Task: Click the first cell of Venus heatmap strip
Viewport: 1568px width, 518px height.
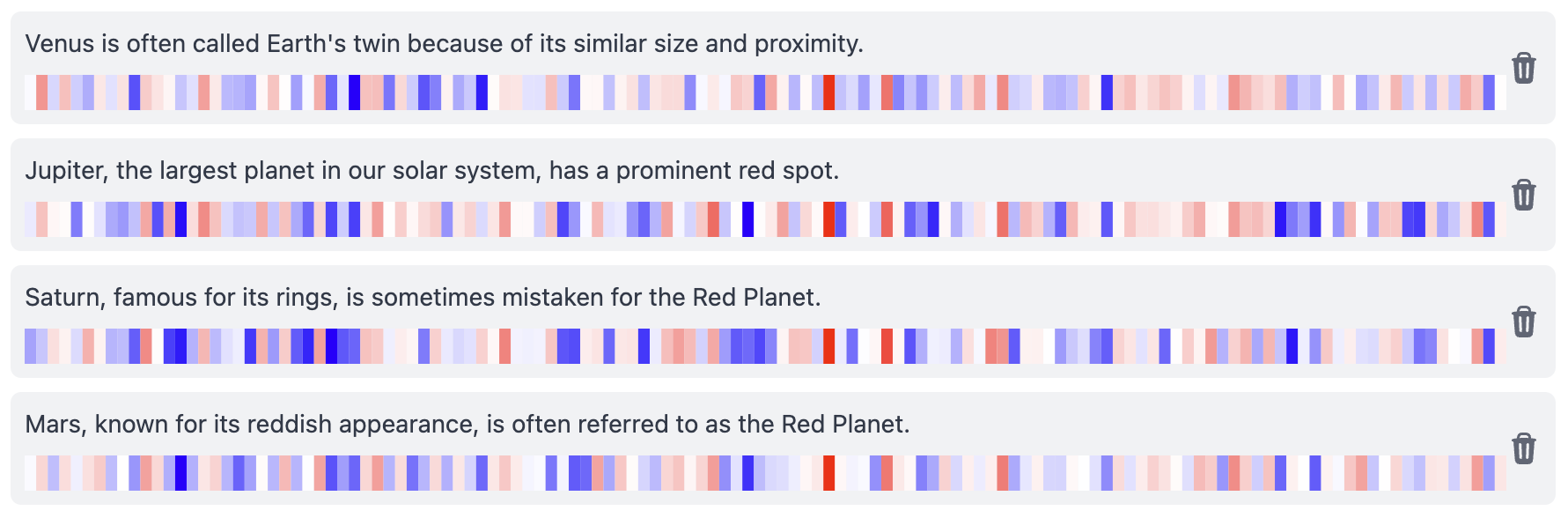Action: pyautogui.click(x=30, y=92)
